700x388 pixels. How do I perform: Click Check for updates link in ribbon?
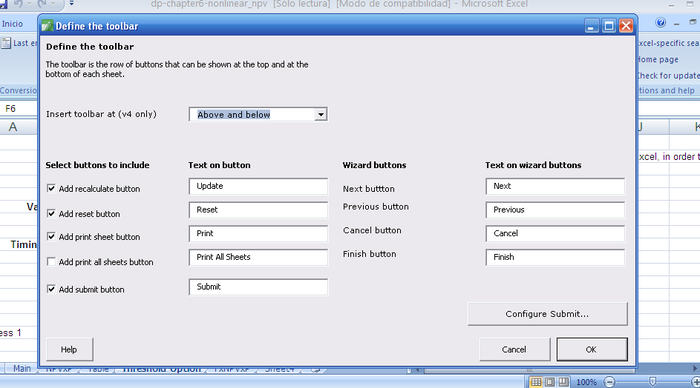(668, 75)
